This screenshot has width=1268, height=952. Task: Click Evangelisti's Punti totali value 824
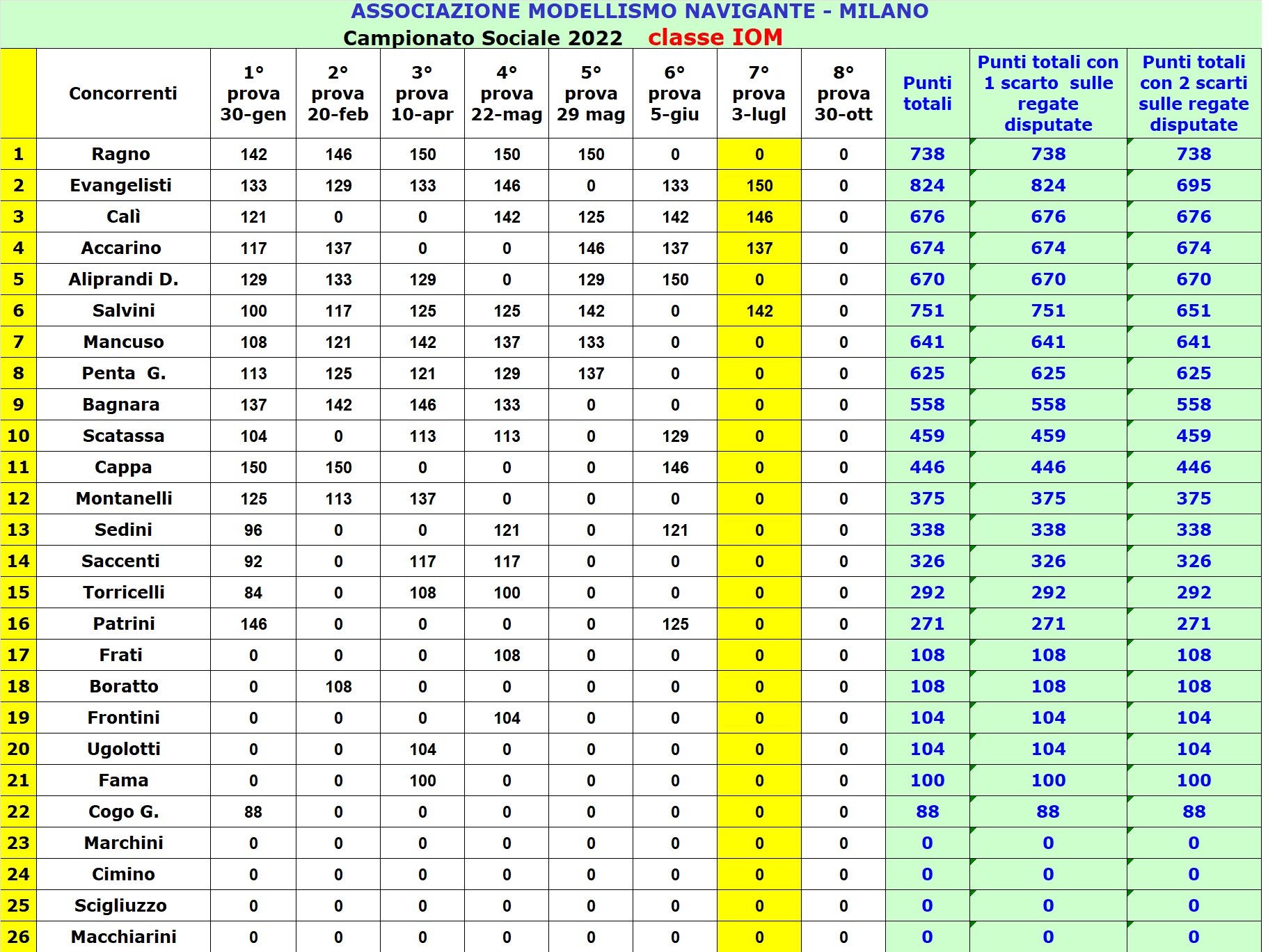928,186
